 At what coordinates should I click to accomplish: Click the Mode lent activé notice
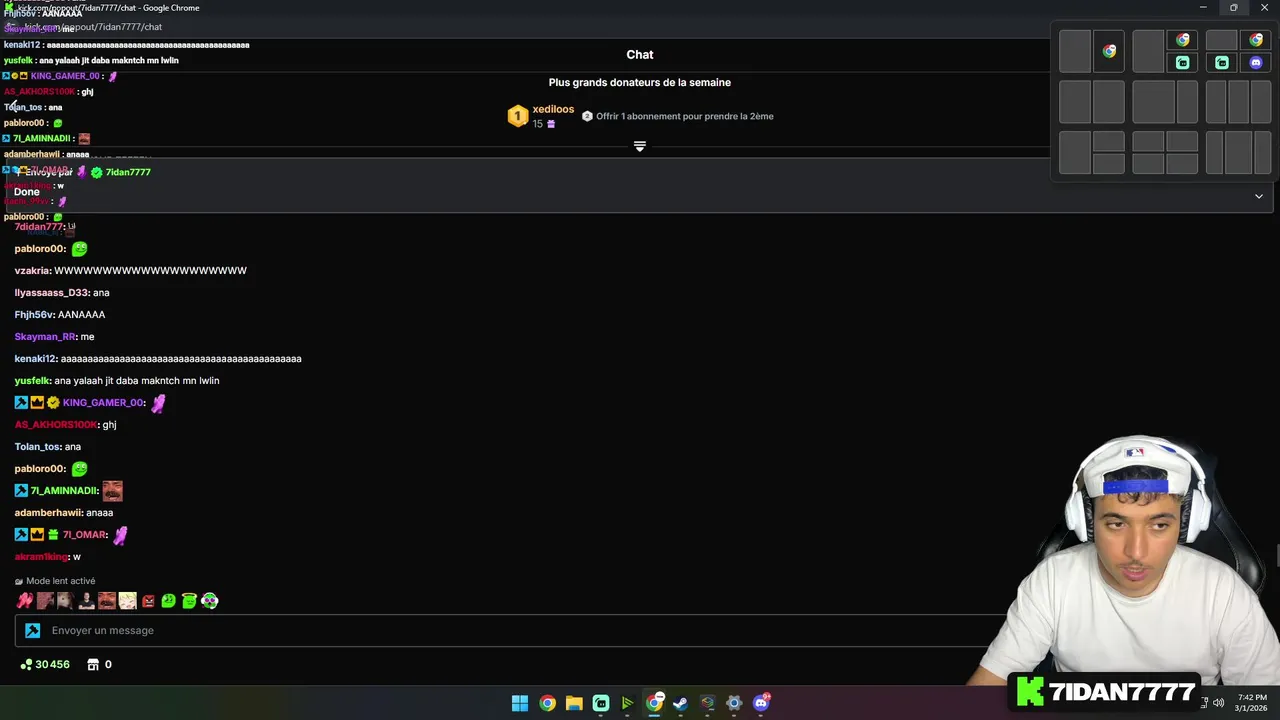coord(55,581)
